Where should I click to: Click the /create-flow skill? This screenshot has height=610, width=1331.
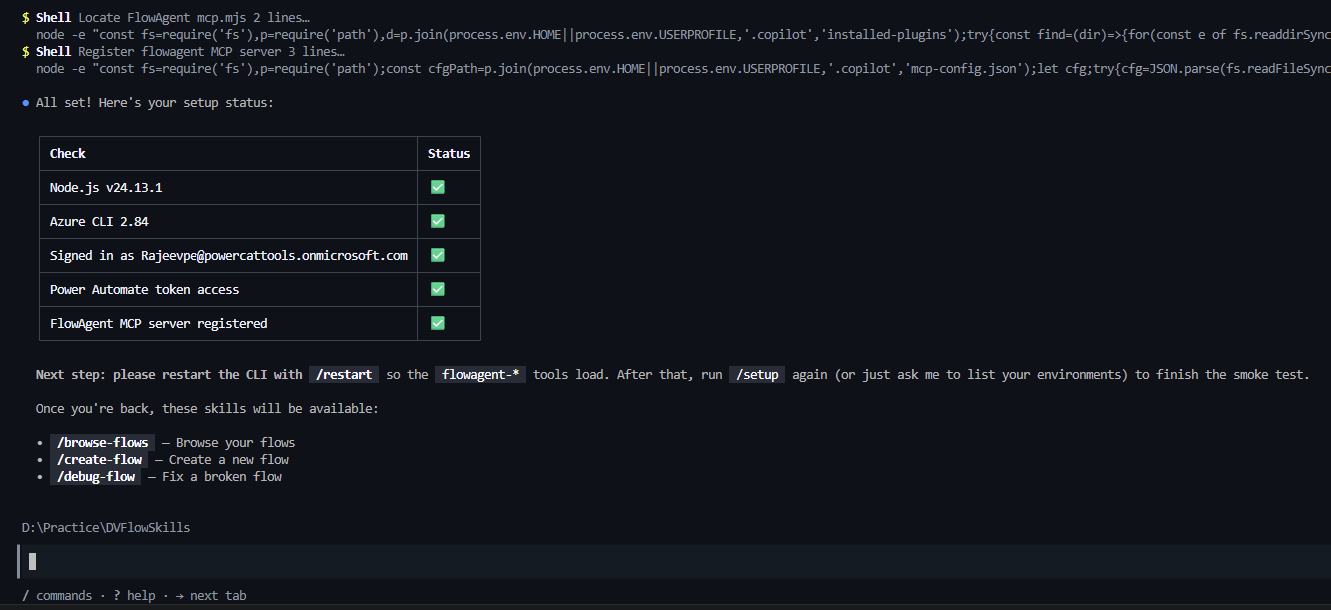(x=99, y=459)
